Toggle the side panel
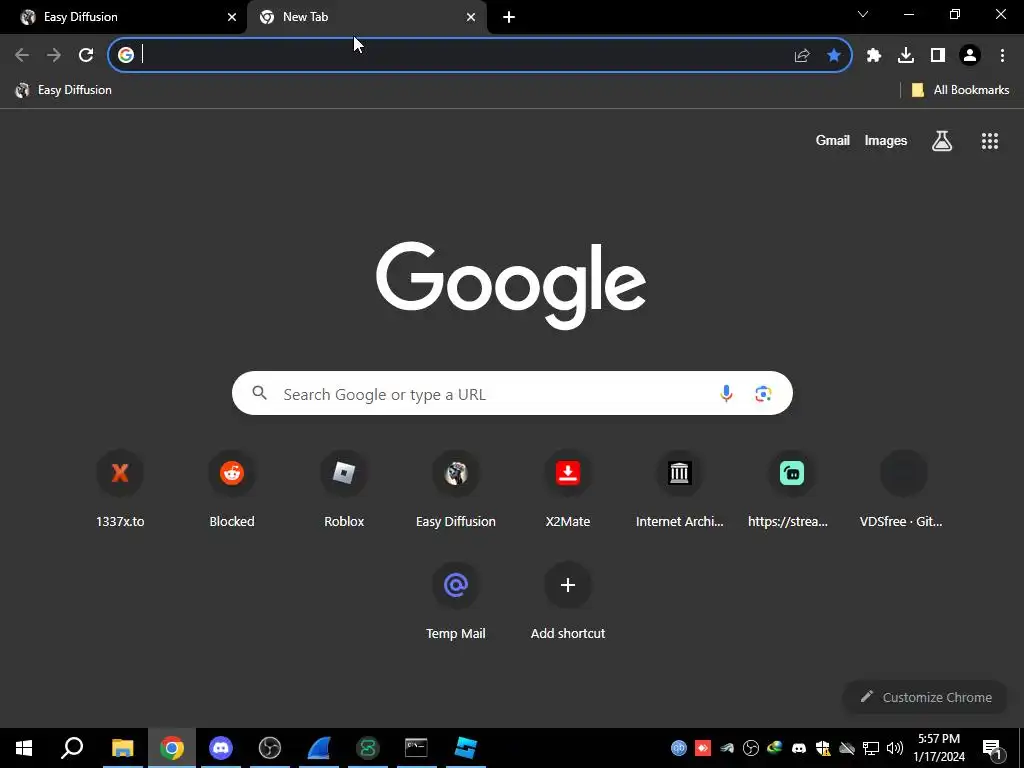Viewport: 1024px width, 768px height. [x=938, y=55]
